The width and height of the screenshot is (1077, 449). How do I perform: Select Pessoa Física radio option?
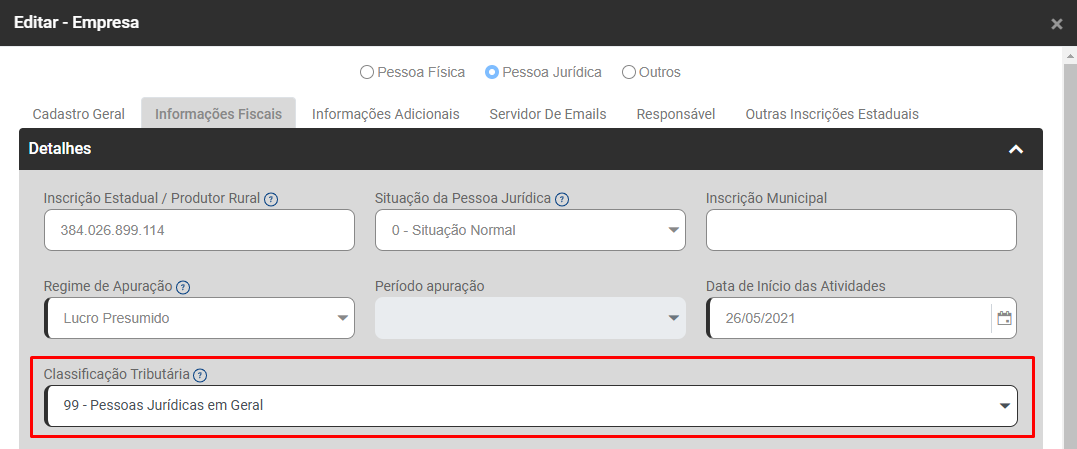367,72
